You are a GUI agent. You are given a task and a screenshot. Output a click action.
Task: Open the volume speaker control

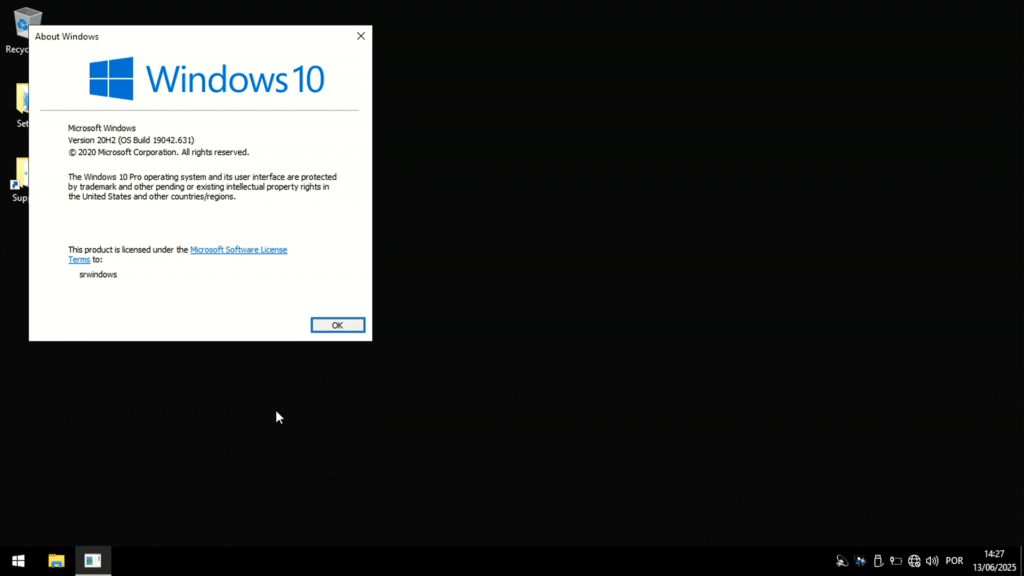click(932, 561)
